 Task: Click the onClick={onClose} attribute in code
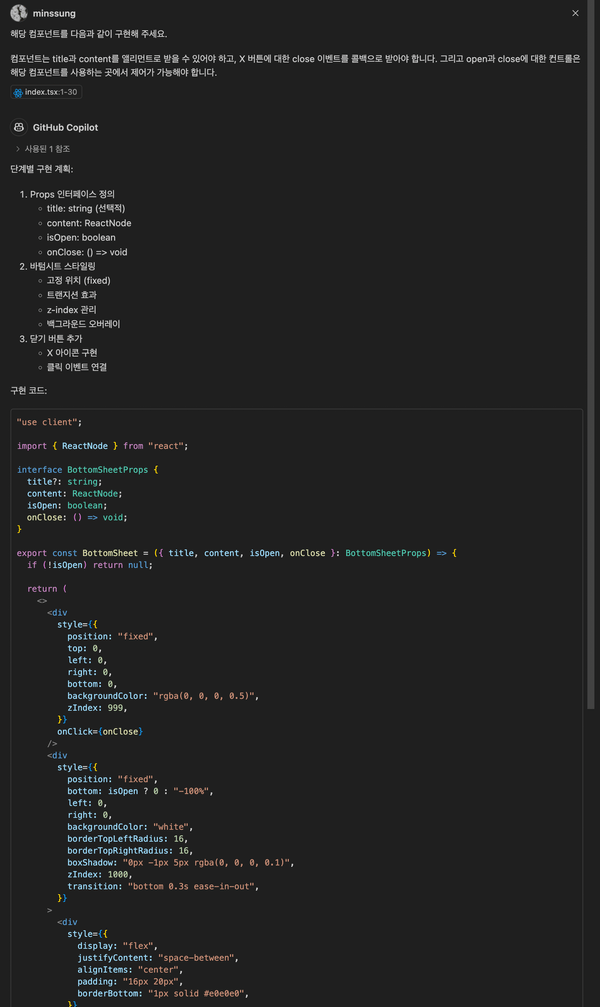[x=99, y=731]
